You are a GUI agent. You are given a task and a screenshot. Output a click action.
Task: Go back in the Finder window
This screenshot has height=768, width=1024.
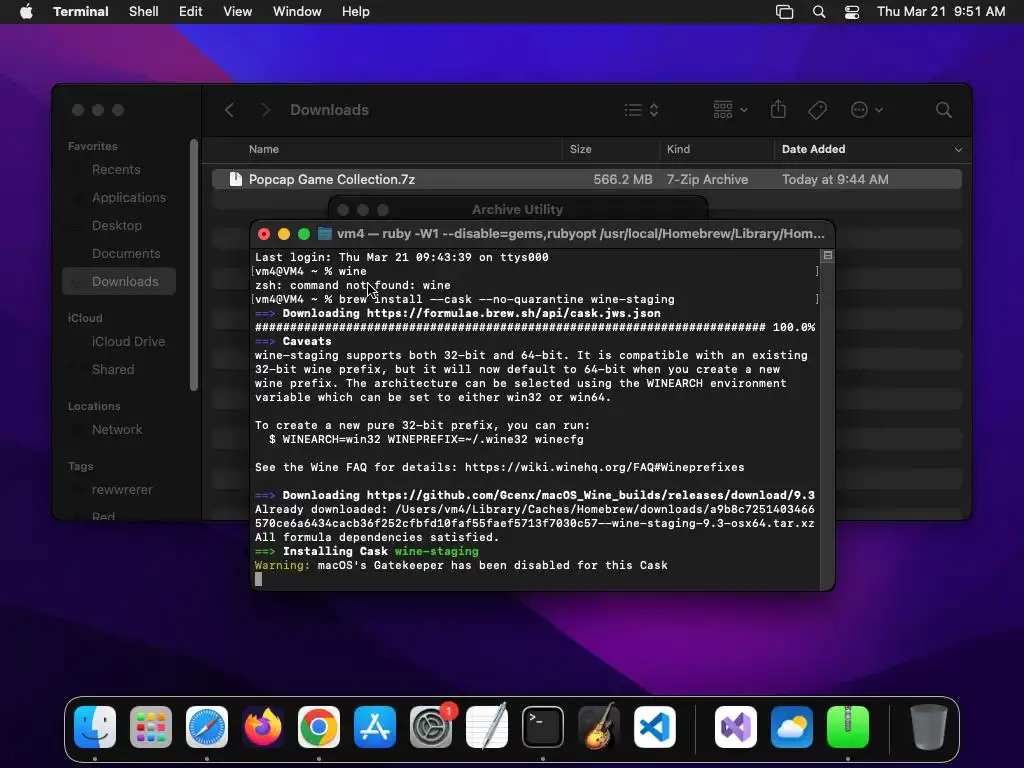pos(229,110)
